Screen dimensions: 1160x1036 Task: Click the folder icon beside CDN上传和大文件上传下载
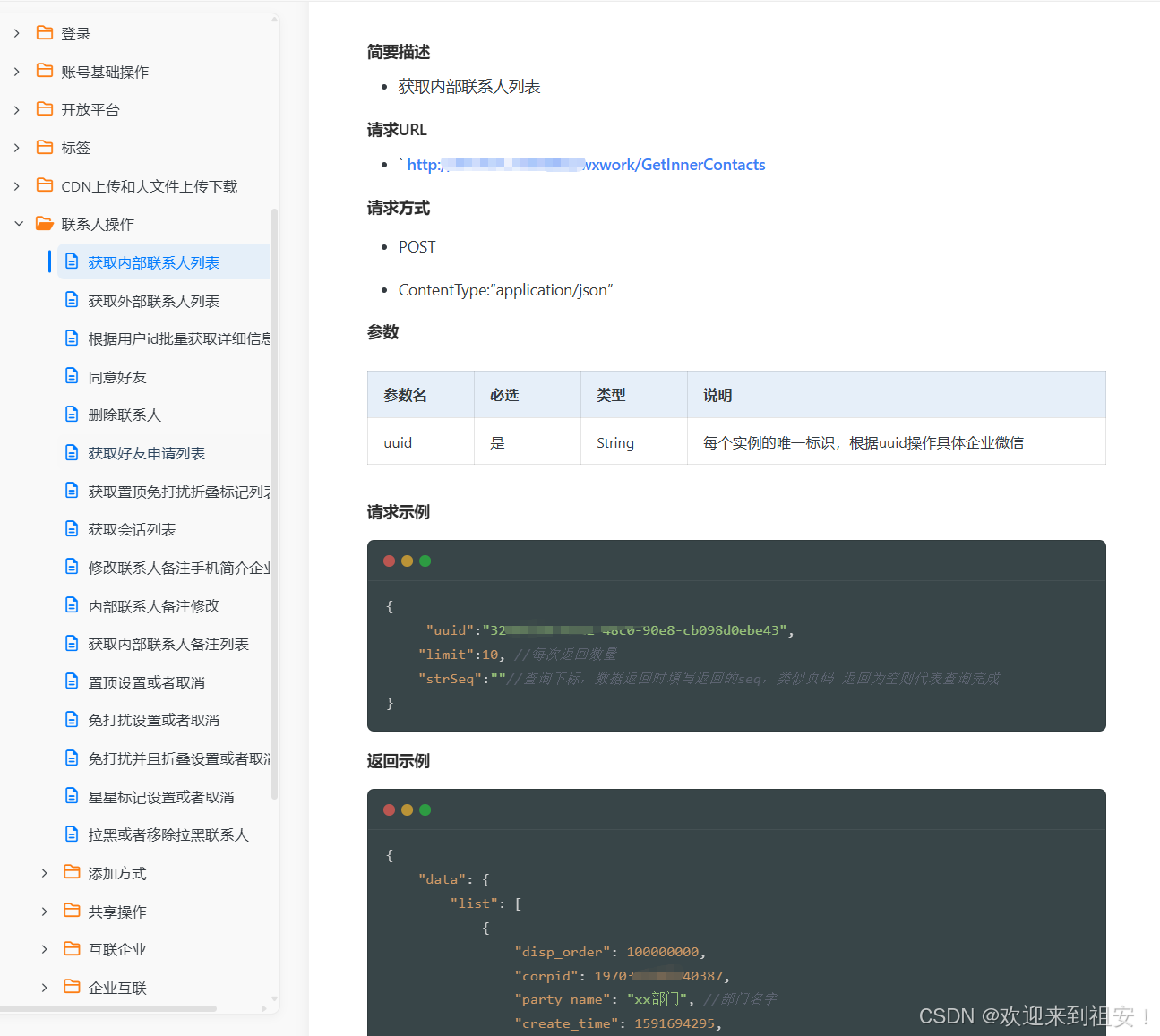45,185
